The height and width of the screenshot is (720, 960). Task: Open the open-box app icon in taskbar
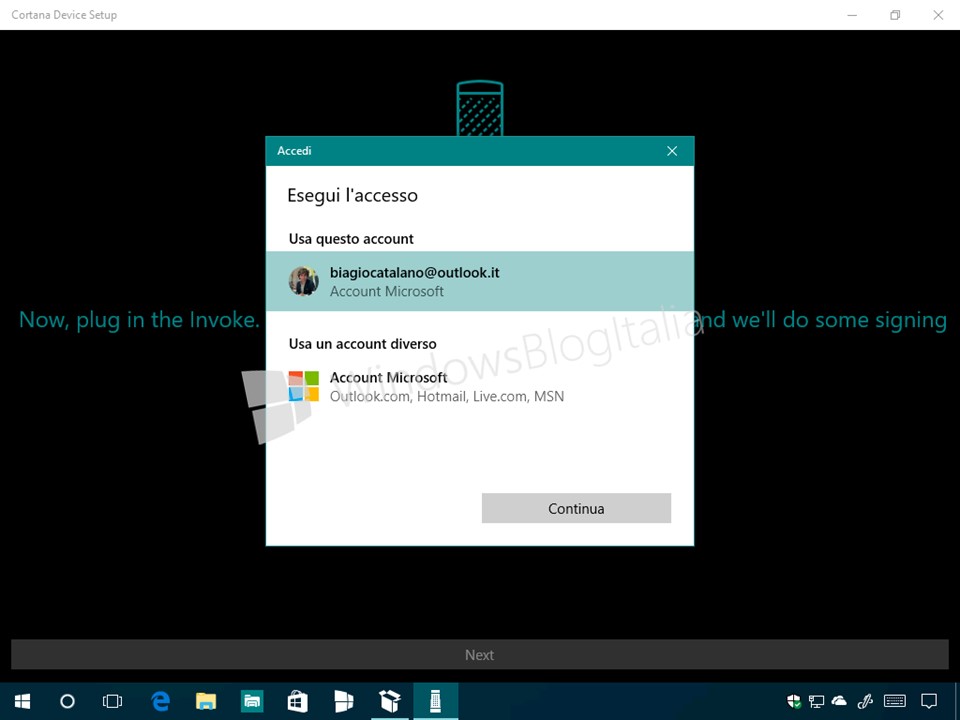(x=389, y=701)
